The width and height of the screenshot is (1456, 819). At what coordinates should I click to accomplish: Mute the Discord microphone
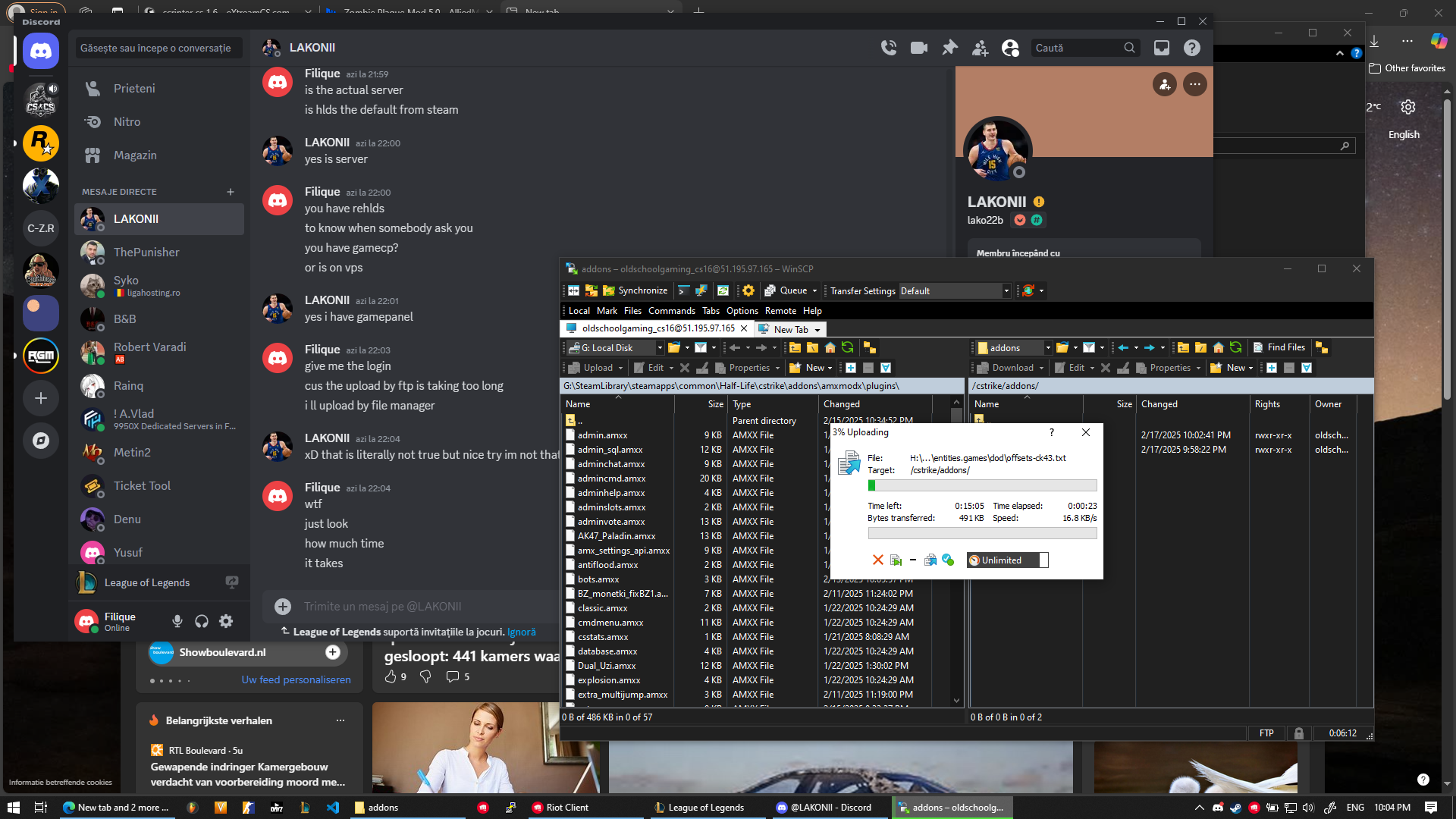(x=177, y=621)
